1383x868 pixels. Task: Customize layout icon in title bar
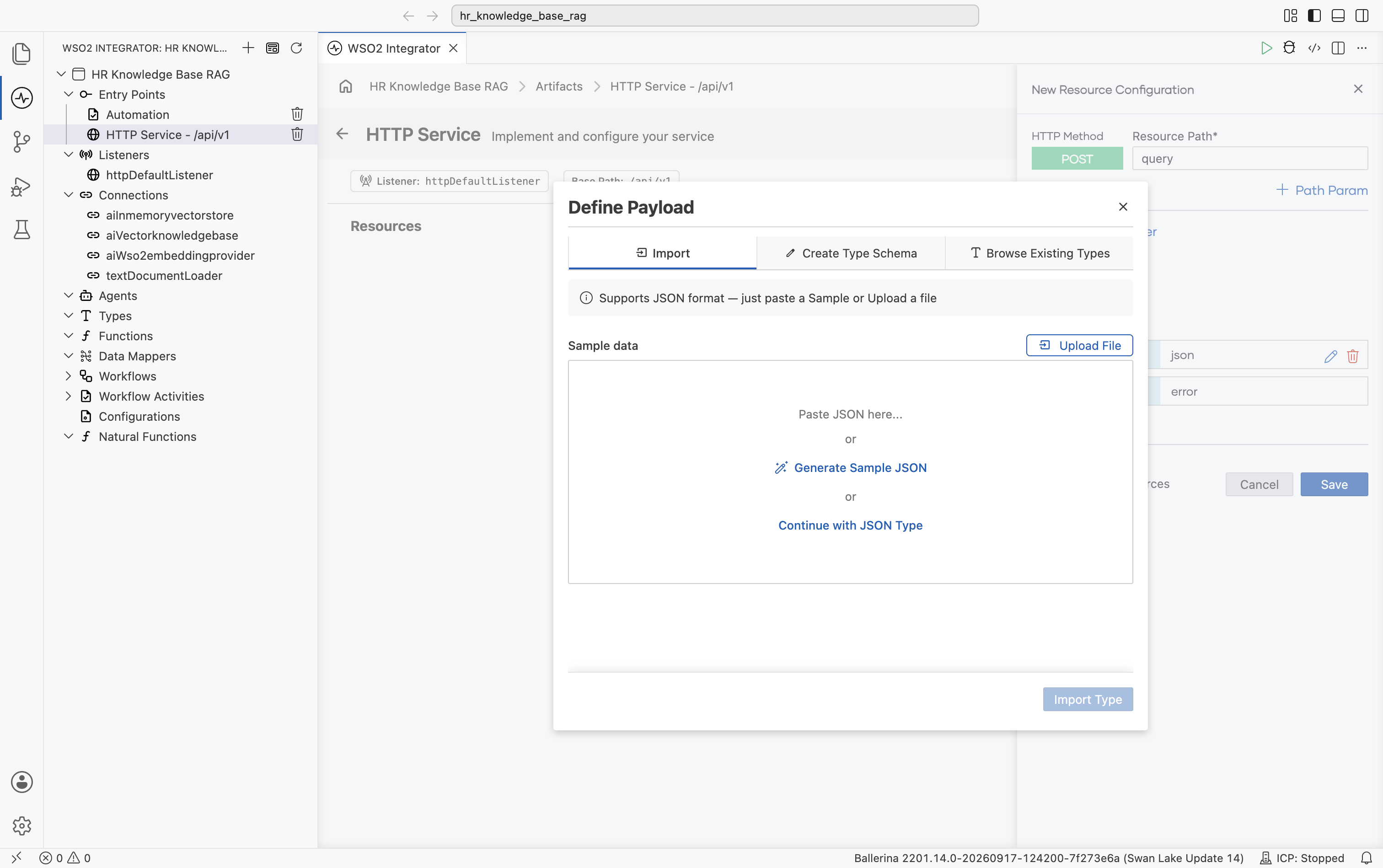(1290, 16)
